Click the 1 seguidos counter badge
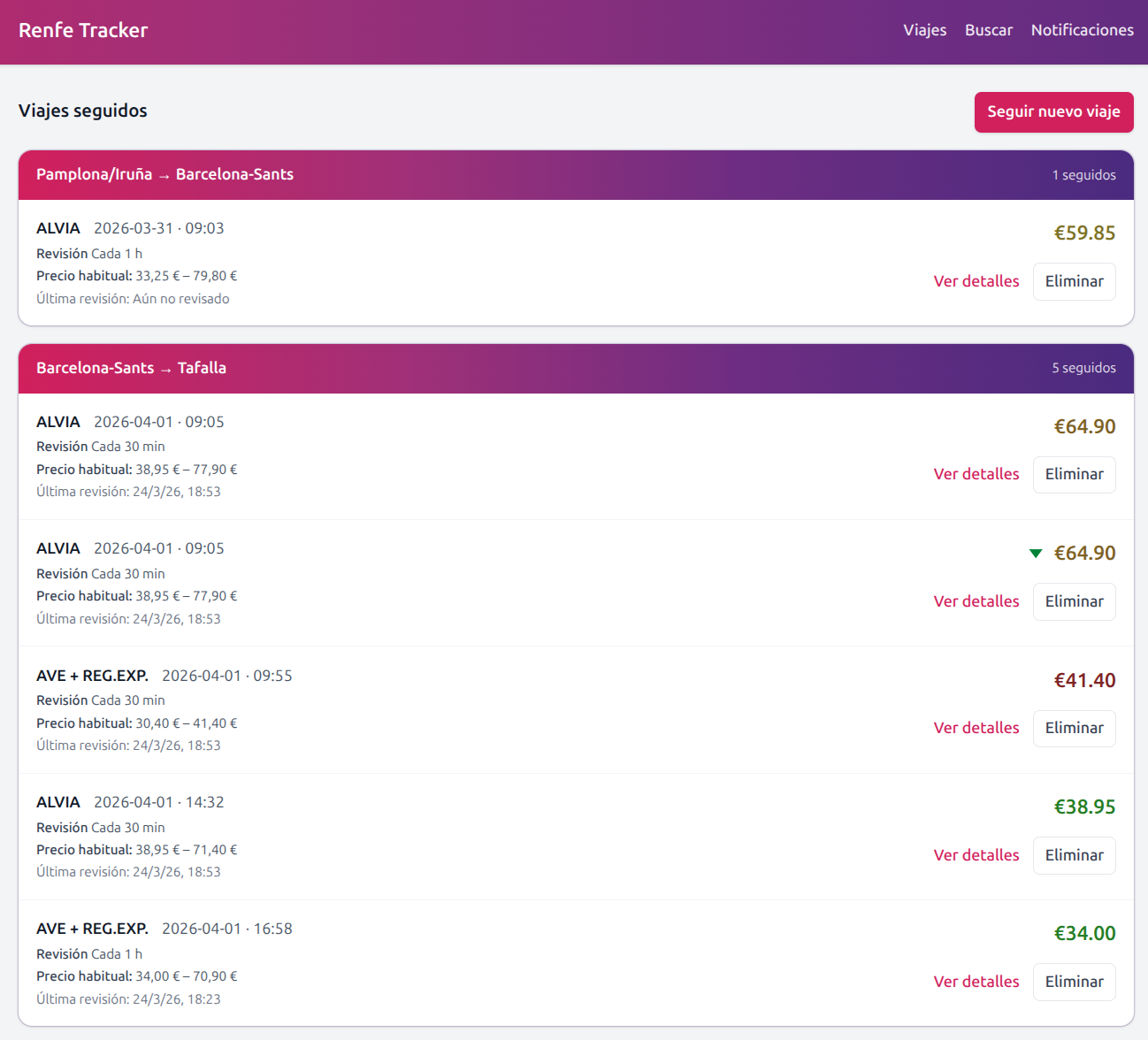Screen dimensions: 1148x1040 [1083, 175]
